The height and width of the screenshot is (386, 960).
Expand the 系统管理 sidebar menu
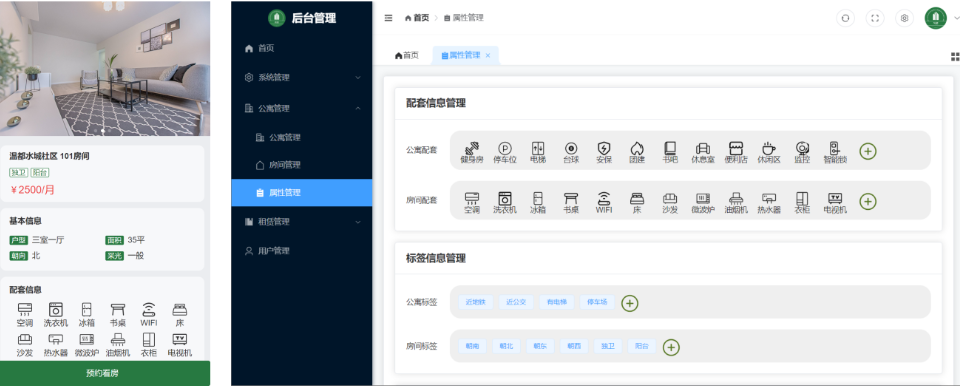click(302, 78)
